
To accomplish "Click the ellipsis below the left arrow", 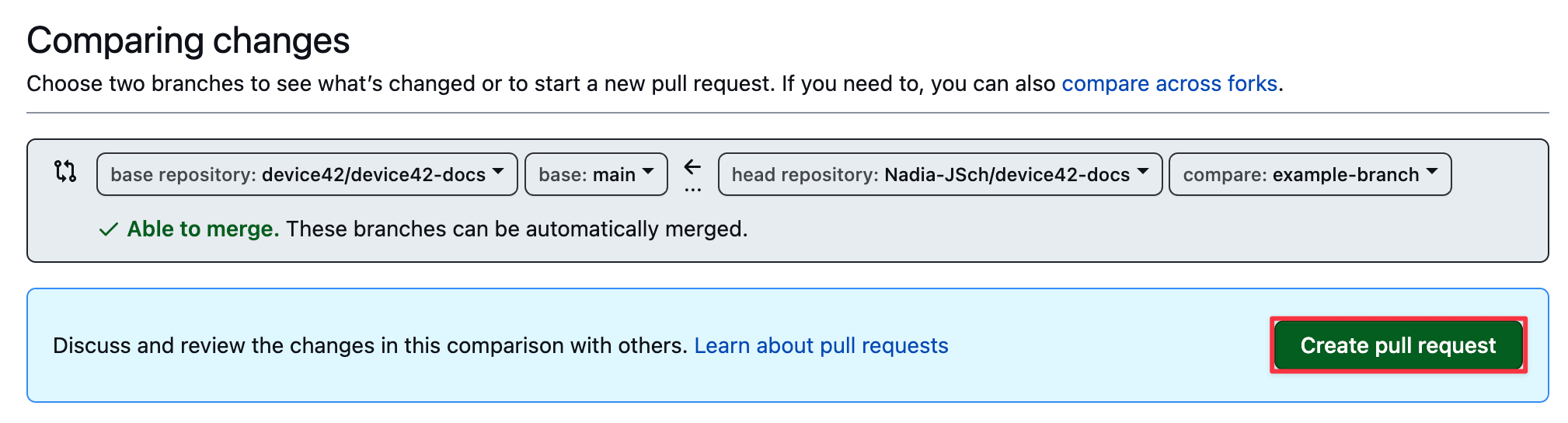I will pos(692,189).
